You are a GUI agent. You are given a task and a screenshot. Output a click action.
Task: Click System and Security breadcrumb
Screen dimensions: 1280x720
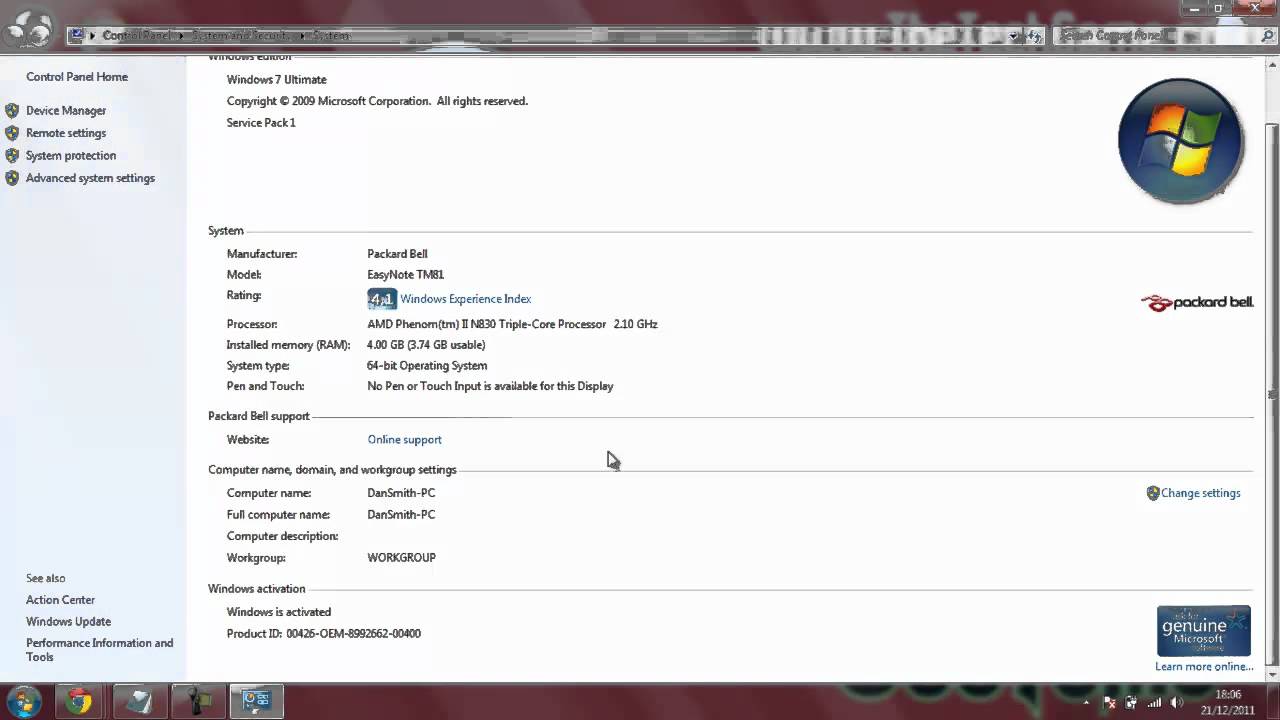(240, 36)
